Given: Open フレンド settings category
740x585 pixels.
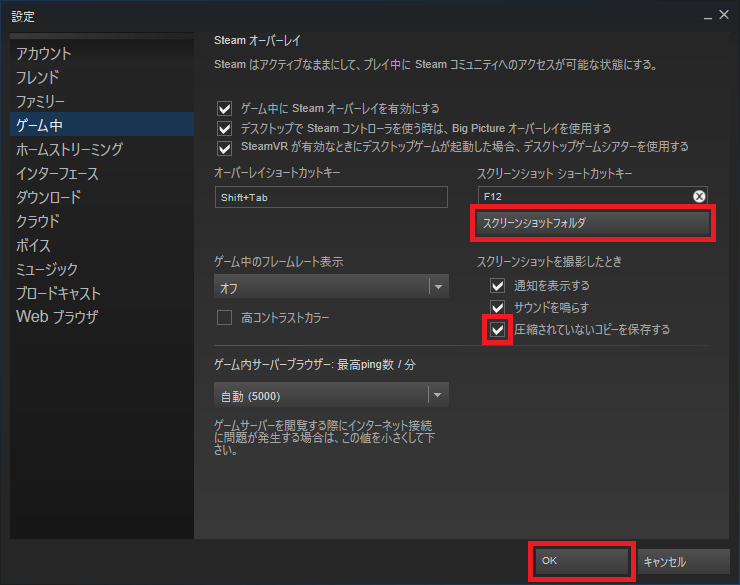Looking at the screenshot, I should coord(102,77).
